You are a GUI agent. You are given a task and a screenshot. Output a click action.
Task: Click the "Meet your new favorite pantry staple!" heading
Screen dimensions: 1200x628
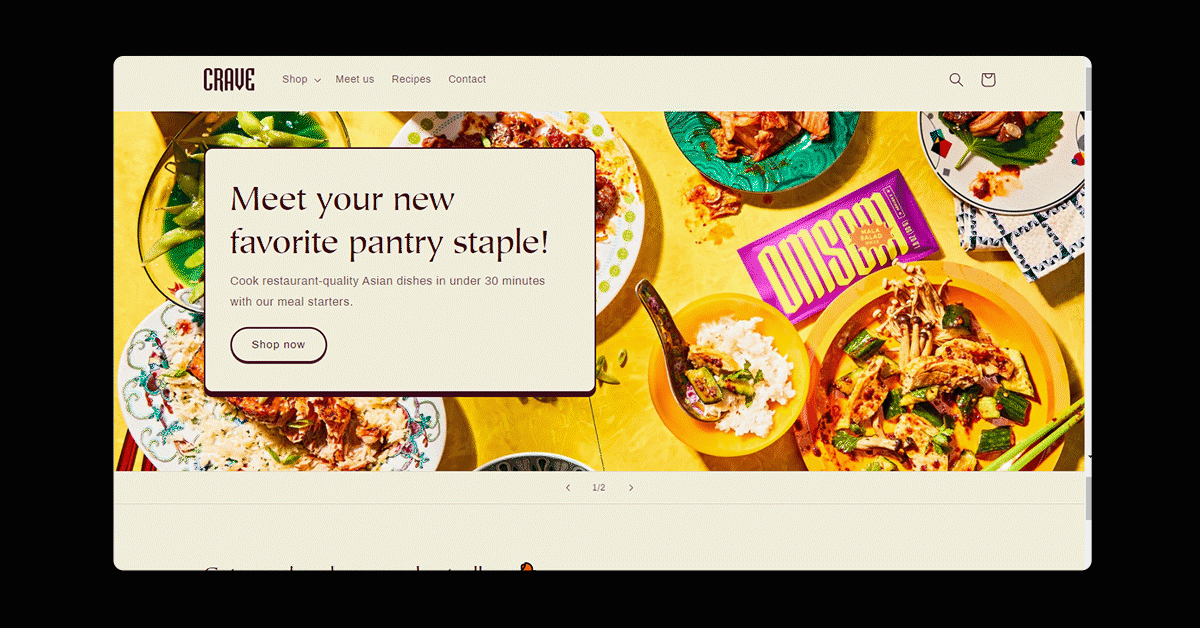tap(389, 221)
